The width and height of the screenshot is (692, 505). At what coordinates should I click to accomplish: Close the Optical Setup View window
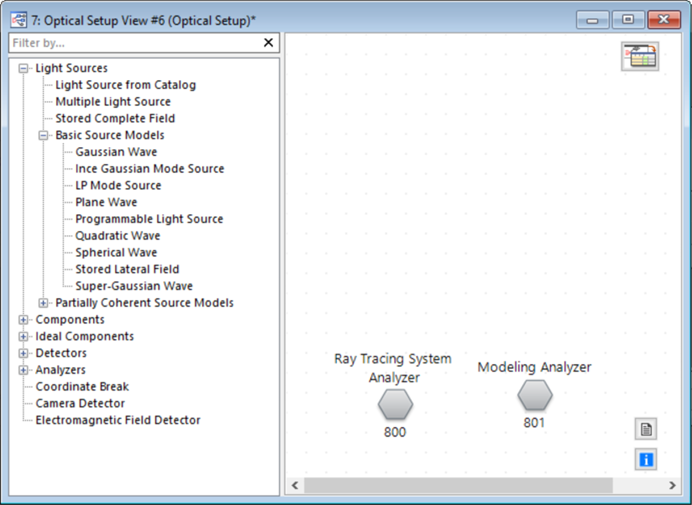(x=664, y=20)
